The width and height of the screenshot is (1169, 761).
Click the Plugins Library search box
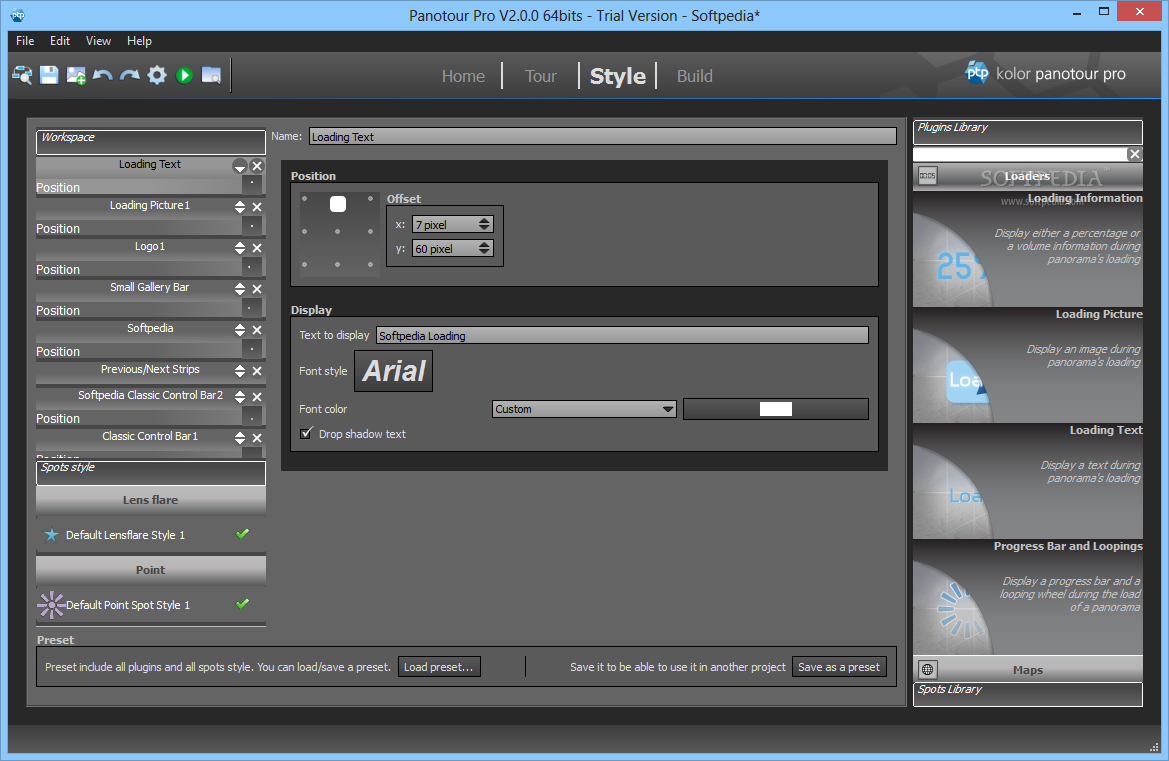(x=1020, y=154)
